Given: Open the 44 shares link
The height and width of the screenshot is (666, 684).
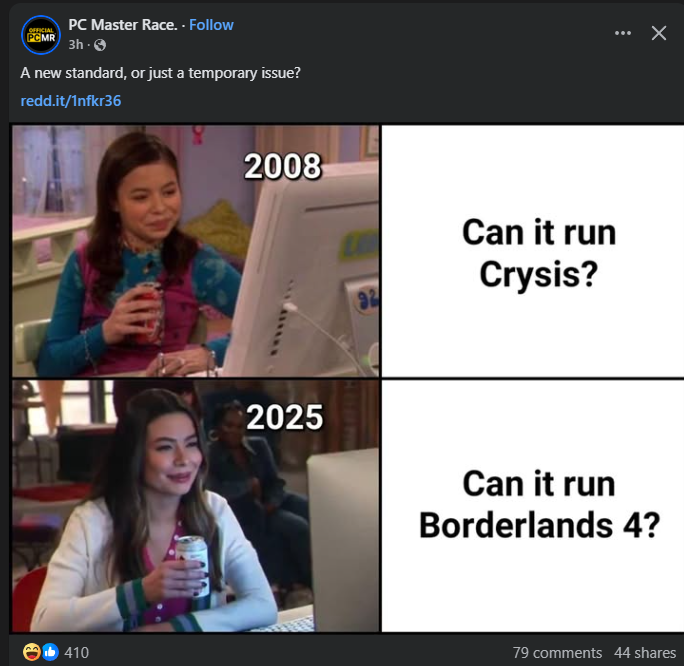Looking at the screenshot, I should pyautogui.click(x=645, y=652).
